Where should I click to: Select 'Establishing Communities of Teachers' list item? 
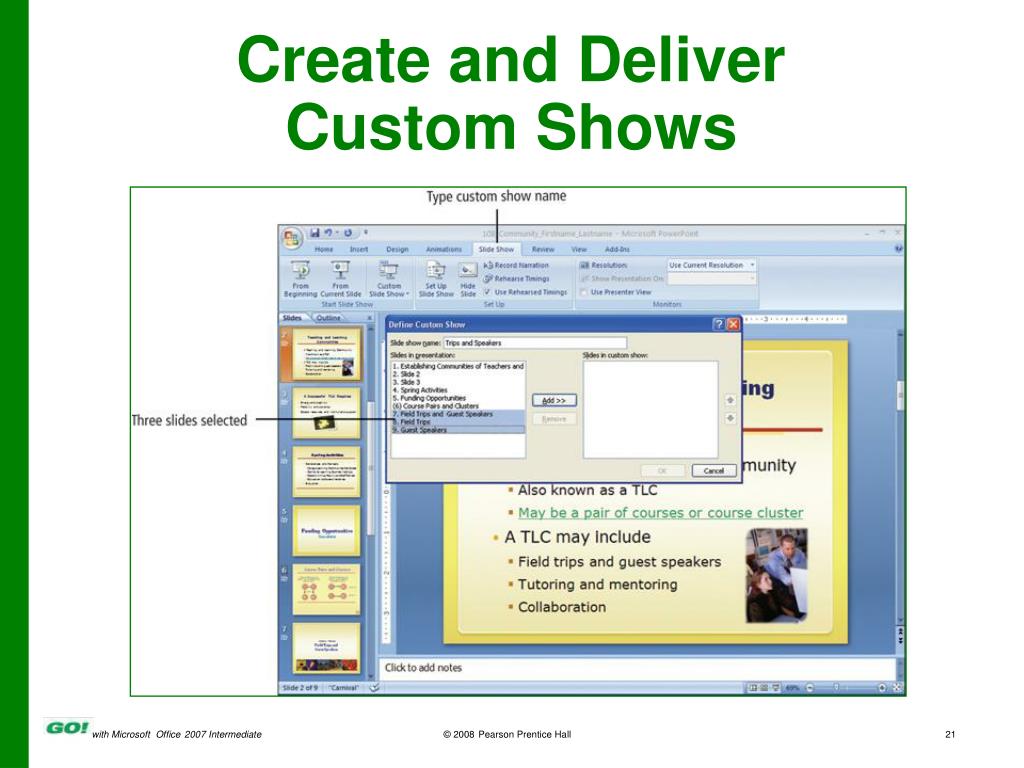458,366
